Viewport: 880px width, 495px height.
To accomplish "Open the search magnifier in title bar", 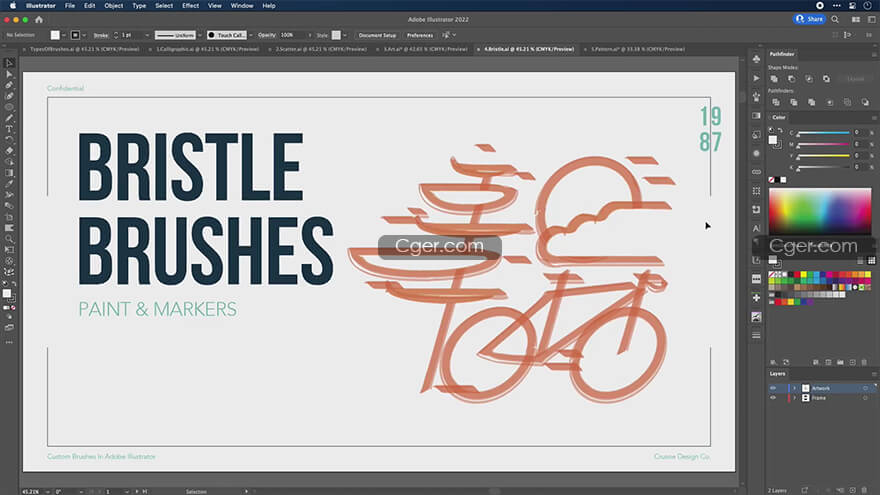I will (x=835, y=20).
